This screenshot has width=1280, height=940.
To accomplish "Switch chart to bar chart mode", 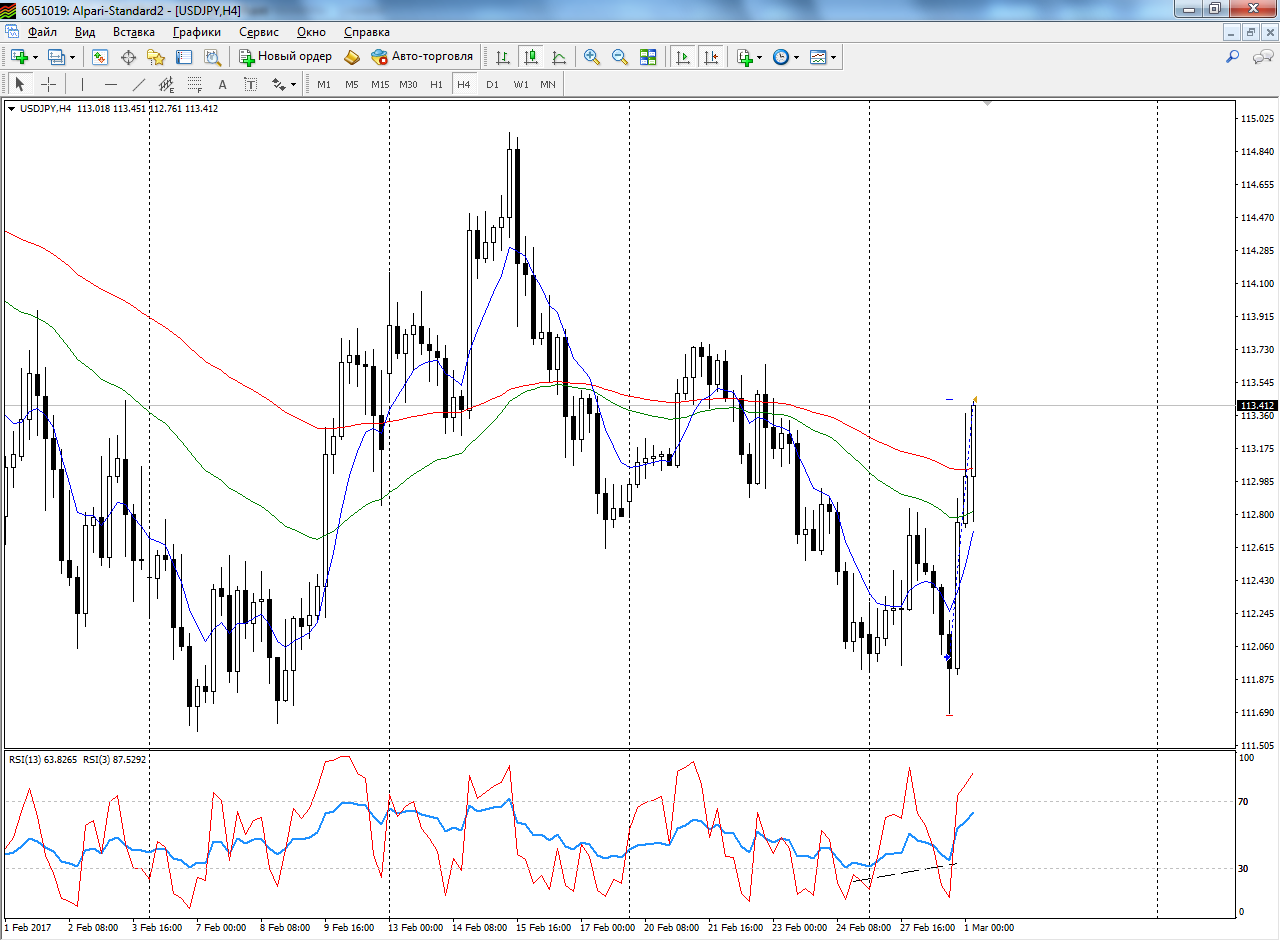I will coord(503,57).
